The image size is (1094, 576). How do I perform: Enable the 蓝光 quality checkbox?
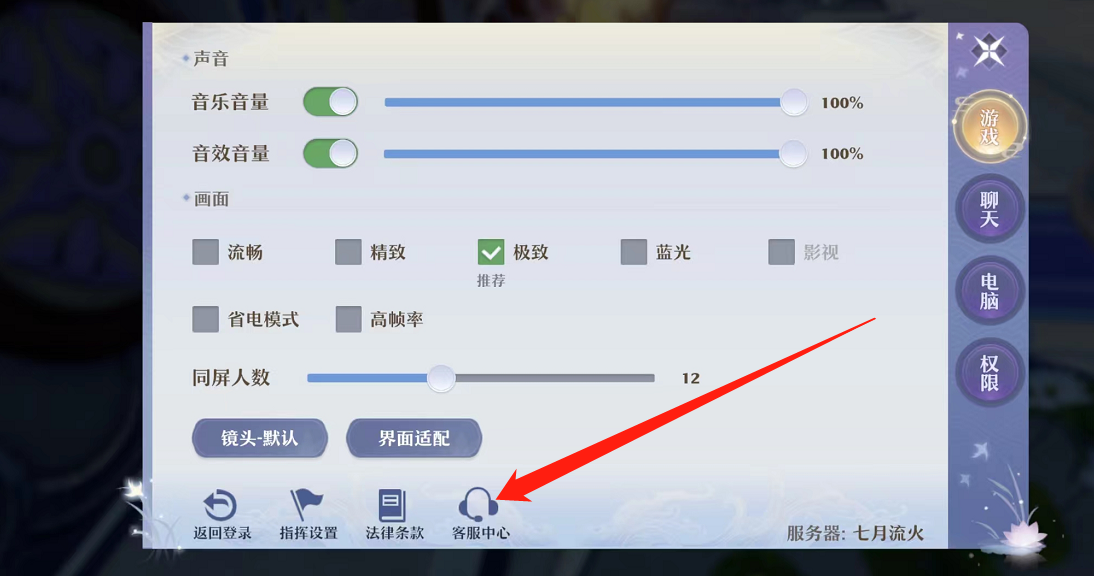tap(634, 252)
